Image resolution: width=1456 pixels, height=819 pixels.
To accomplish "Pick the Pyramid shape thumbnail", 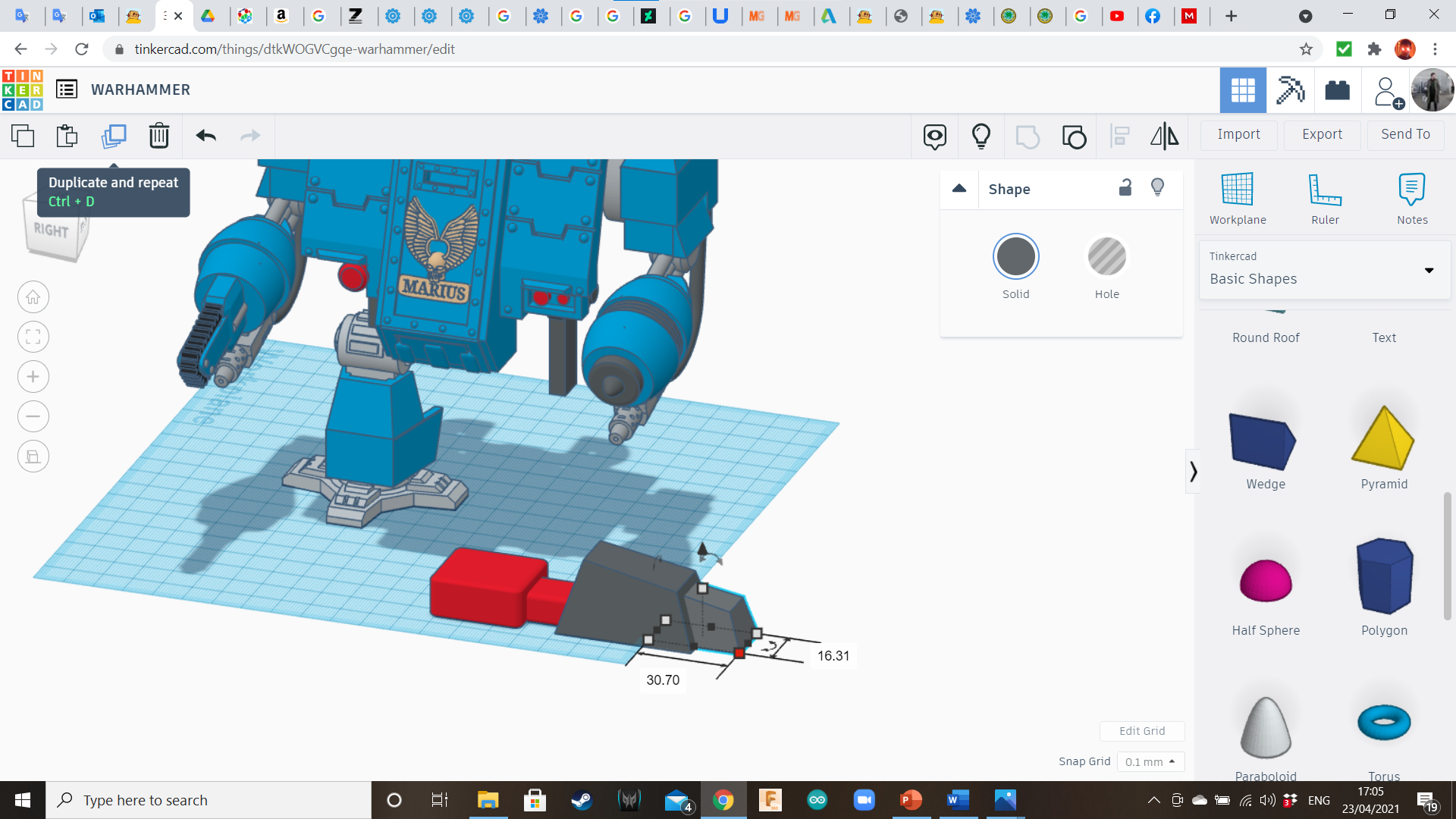I will click(1383, 440).
